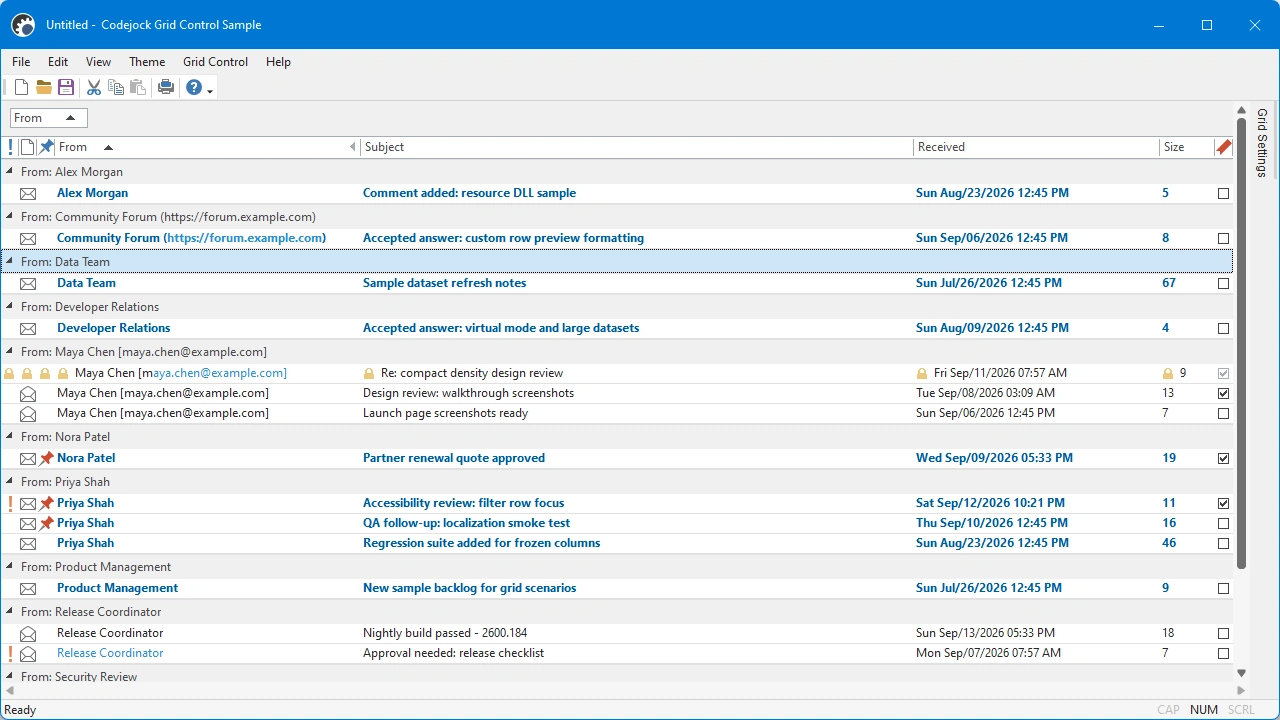Image resolution: width=1280 pixels, height=720 pixels.
Task: Uncheck the Partner renewal quote approved checkbox
Action: [1223, 459]
